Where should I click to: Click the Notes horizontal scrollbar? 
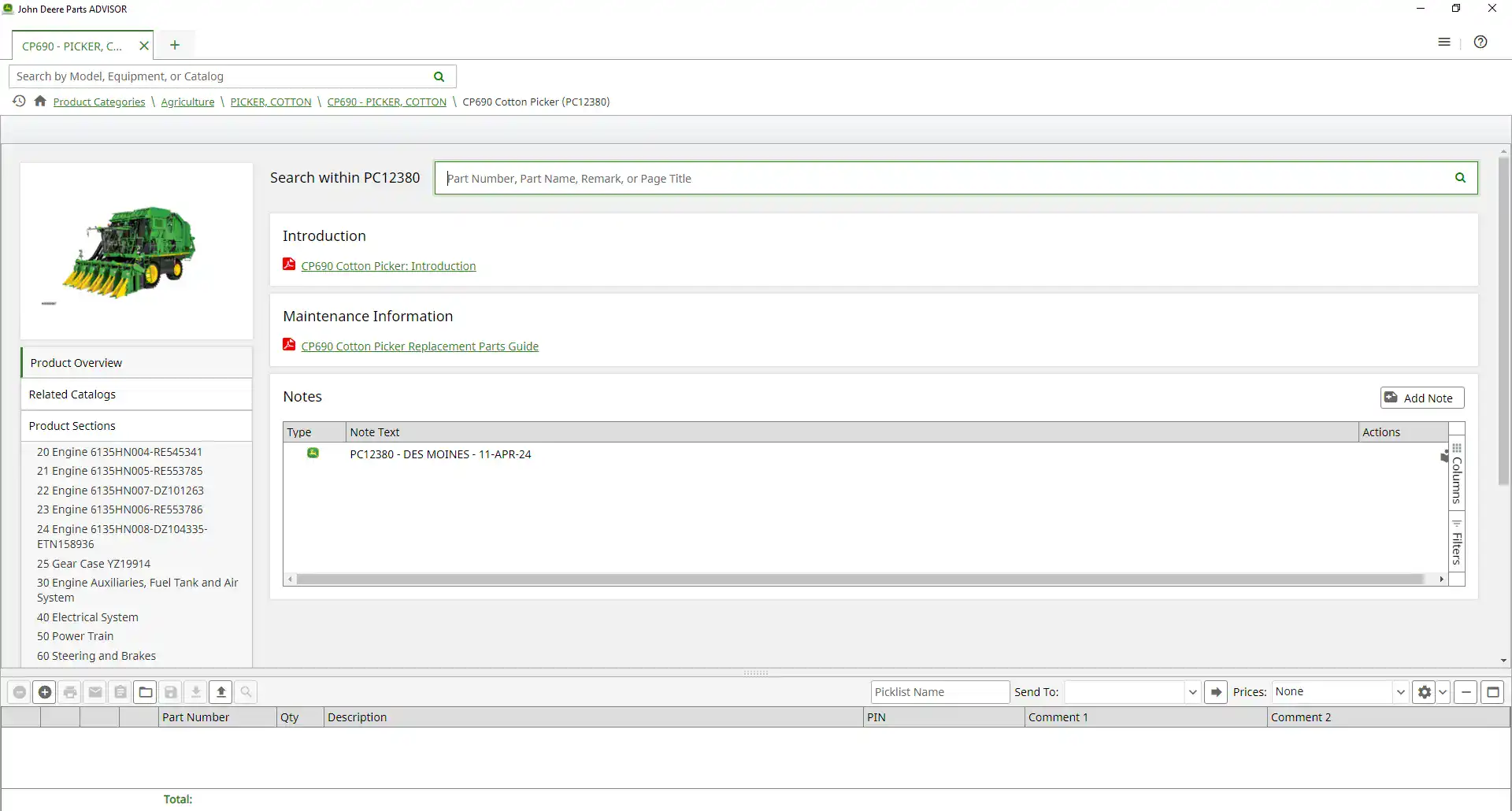(860, 580)
